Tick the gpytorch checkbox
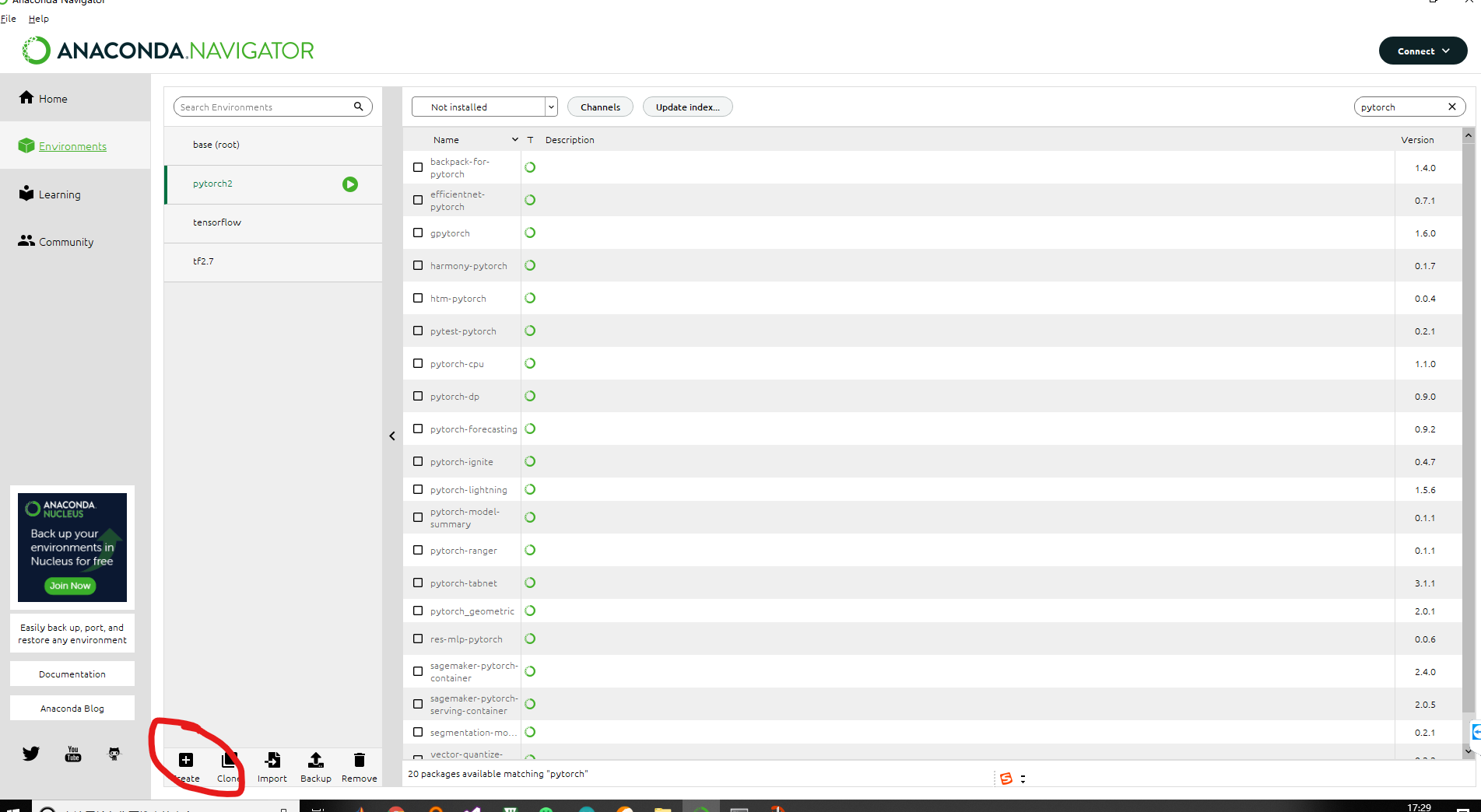The width and height of the screenshot is (1481, 812). 418,233
